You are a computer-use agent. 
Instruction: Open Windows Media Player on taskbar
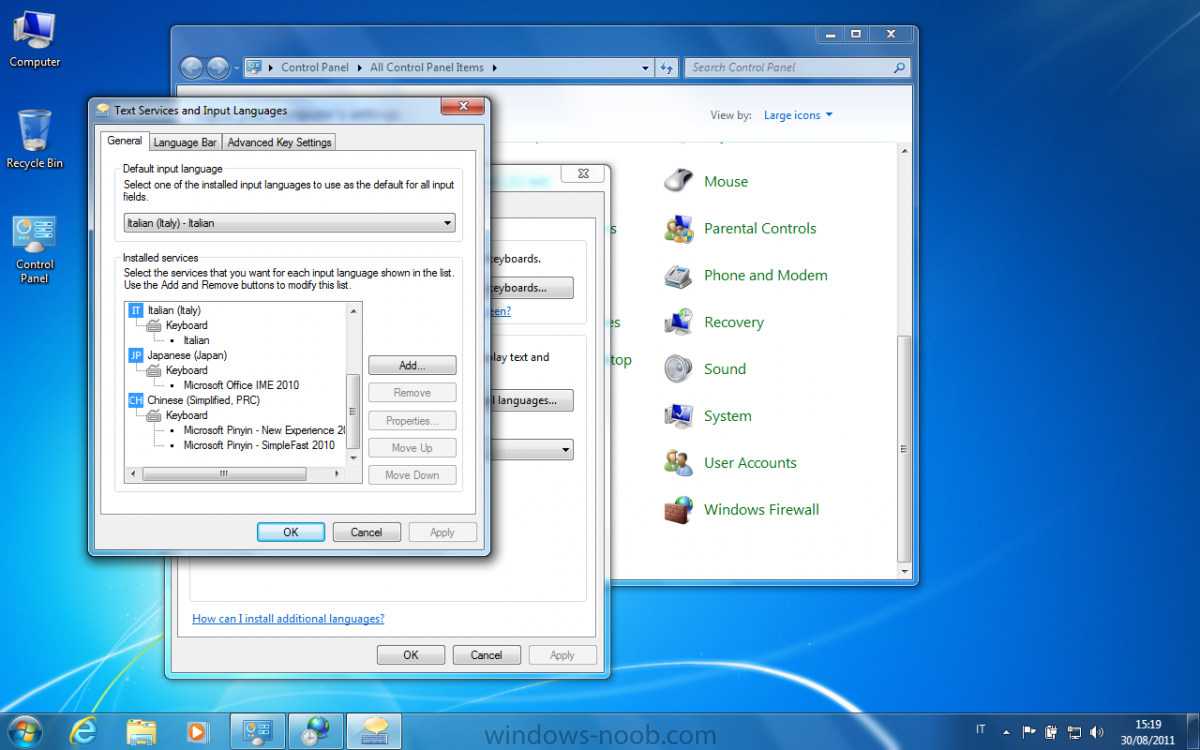click(x=197, y=731)
